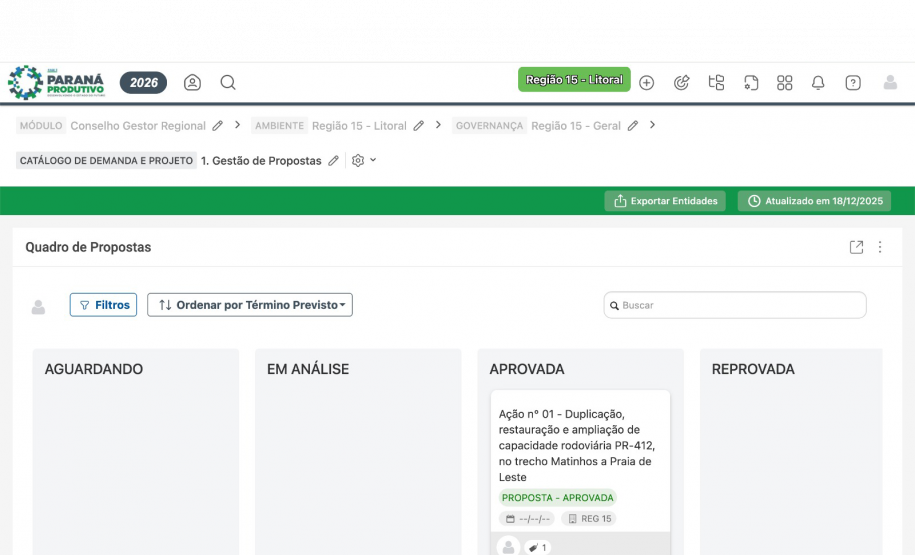Click the Buscar search field

735,305
